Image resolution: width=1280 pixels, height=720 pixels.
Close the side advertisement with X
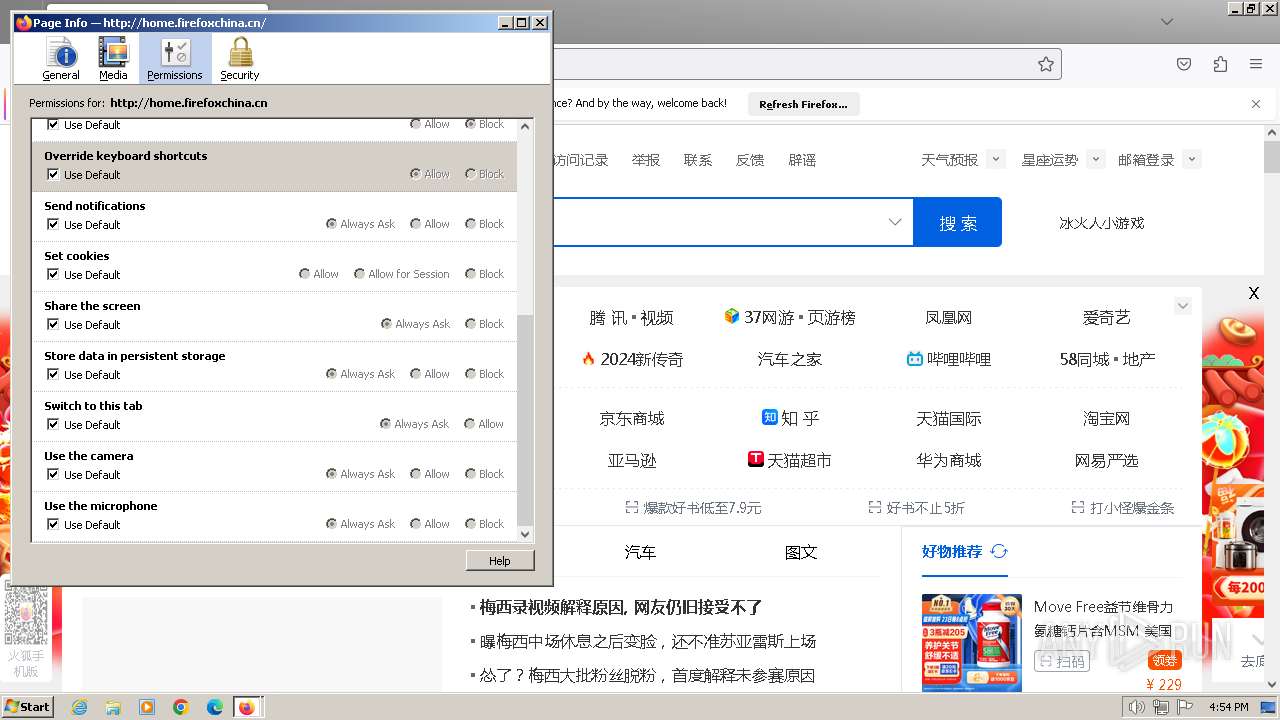point(1254,293)
